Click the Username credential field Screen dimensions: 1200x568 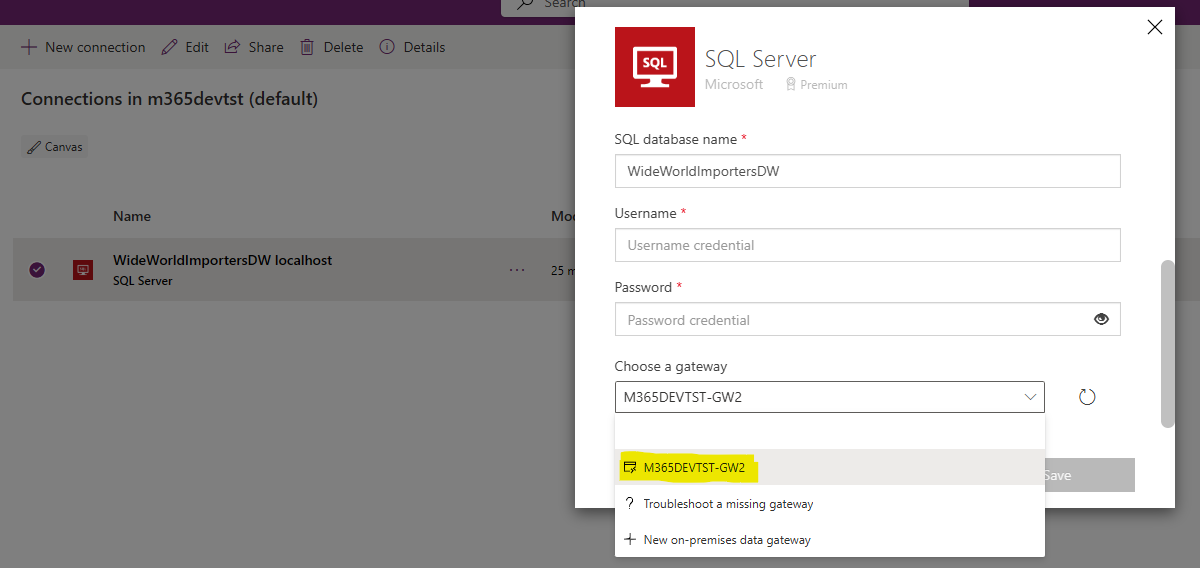coord(867,245)
